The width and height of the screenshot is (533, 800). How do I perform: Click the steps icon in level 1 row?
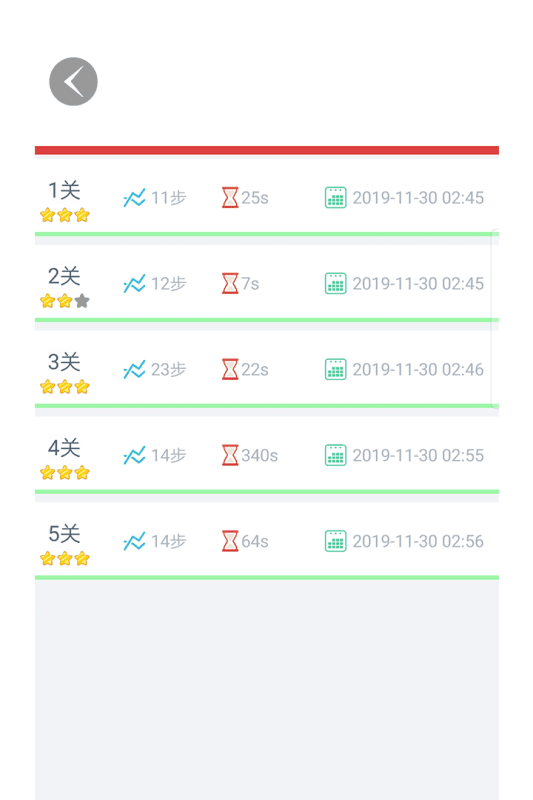point(134,198)
